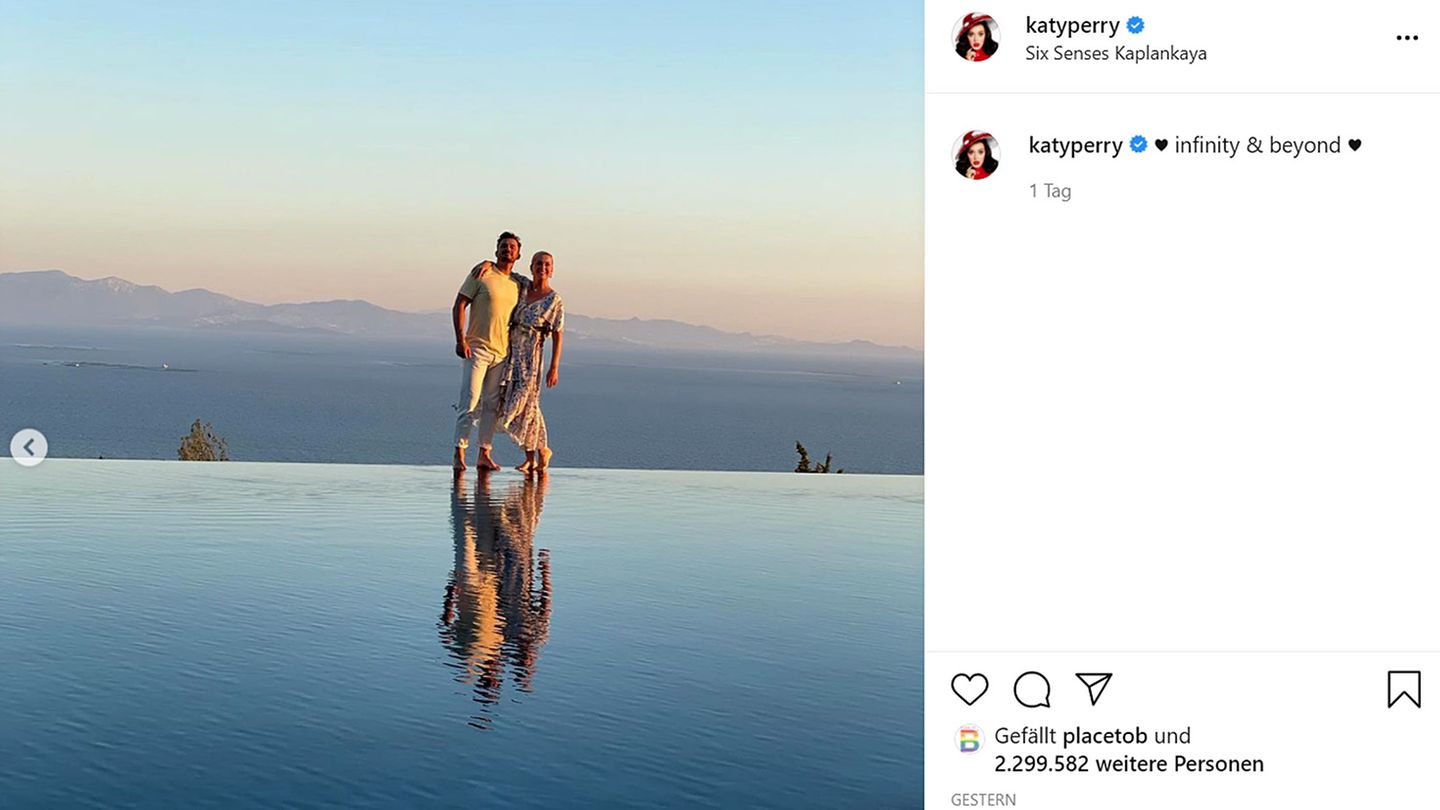Click katyperry avatar beside the caption
1440x810 pixels.
(x=975, y=155)
